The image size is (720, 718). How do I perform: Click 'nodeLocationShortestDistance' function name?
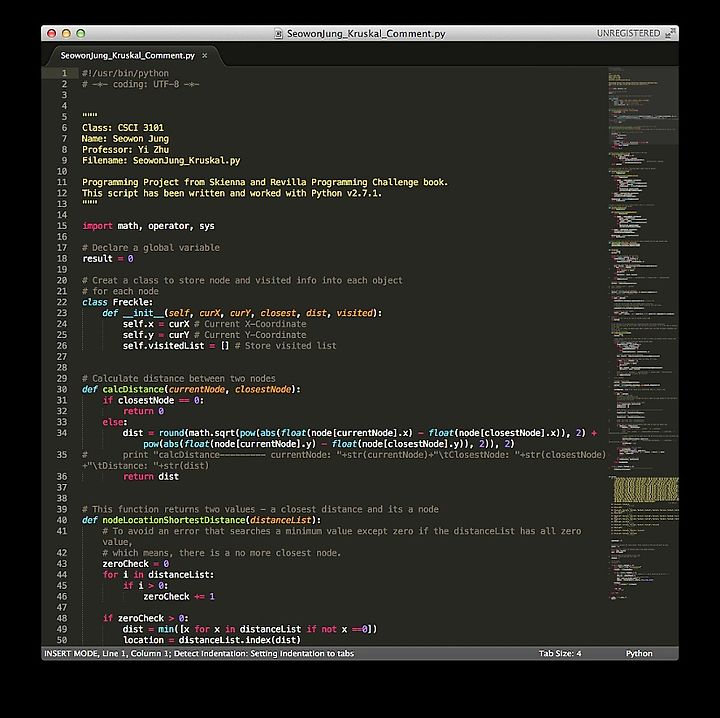point(174,520)
